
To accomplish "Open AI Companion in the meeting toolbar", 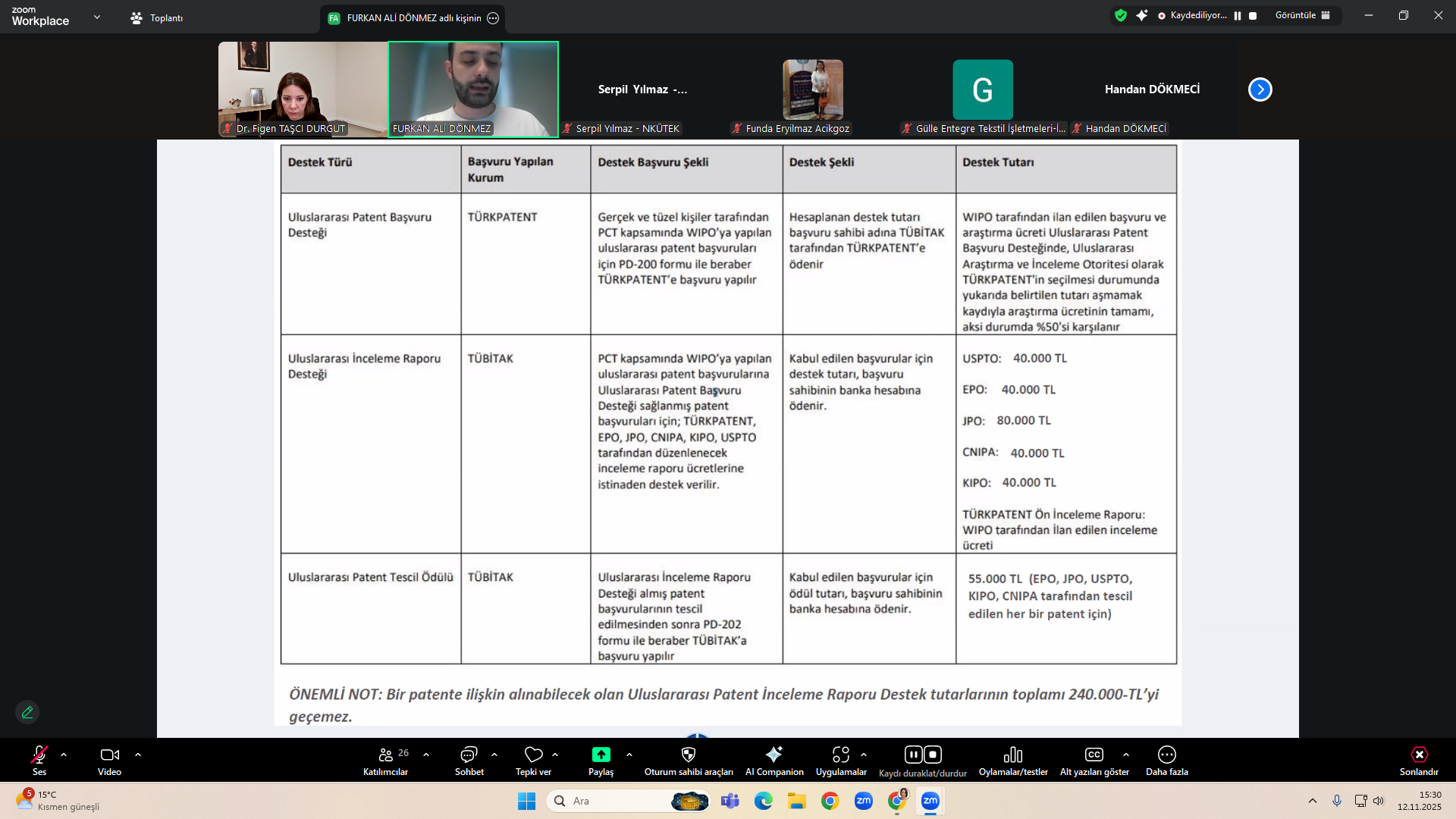I will 773,755.
